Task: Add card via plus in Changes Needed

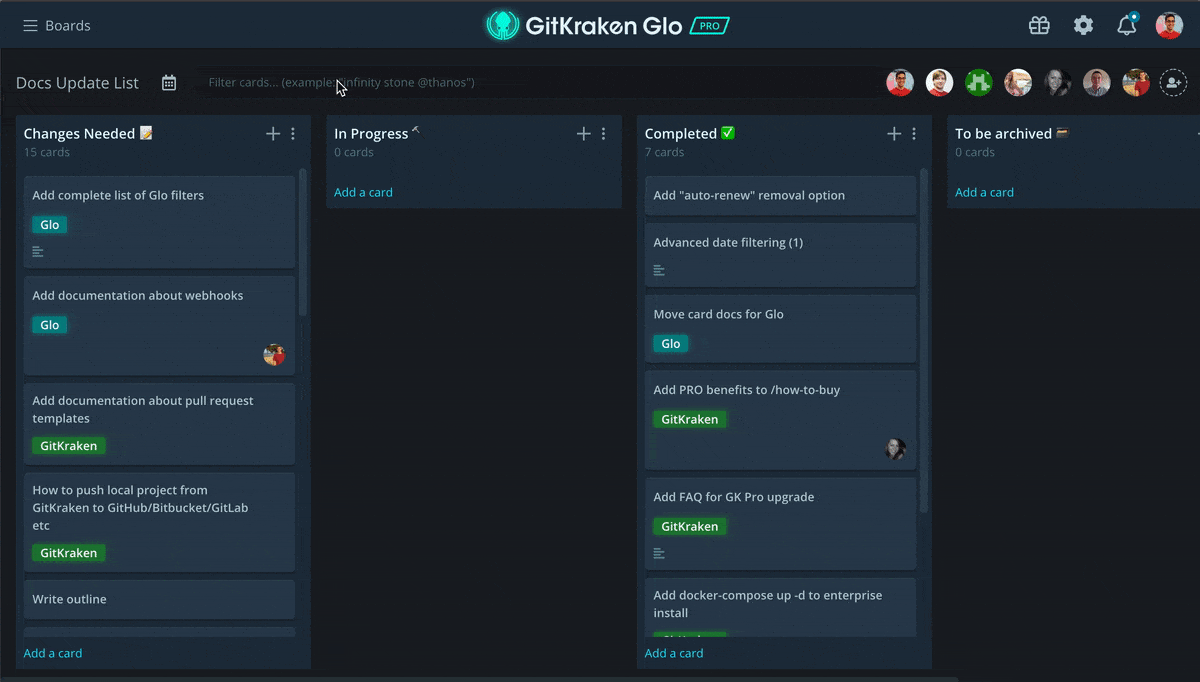Action: (273, 134)
